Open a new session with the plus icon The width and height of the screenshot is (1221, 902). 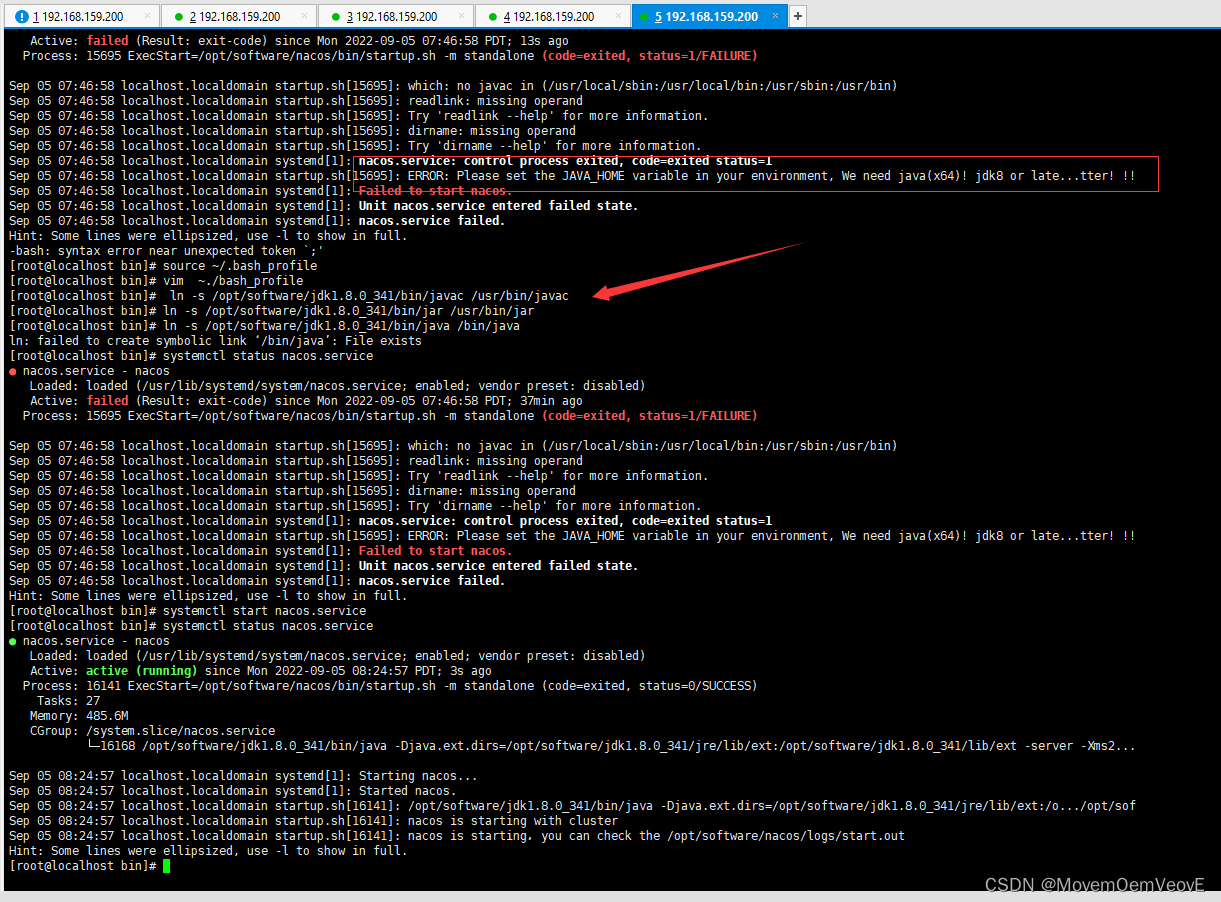795,16
